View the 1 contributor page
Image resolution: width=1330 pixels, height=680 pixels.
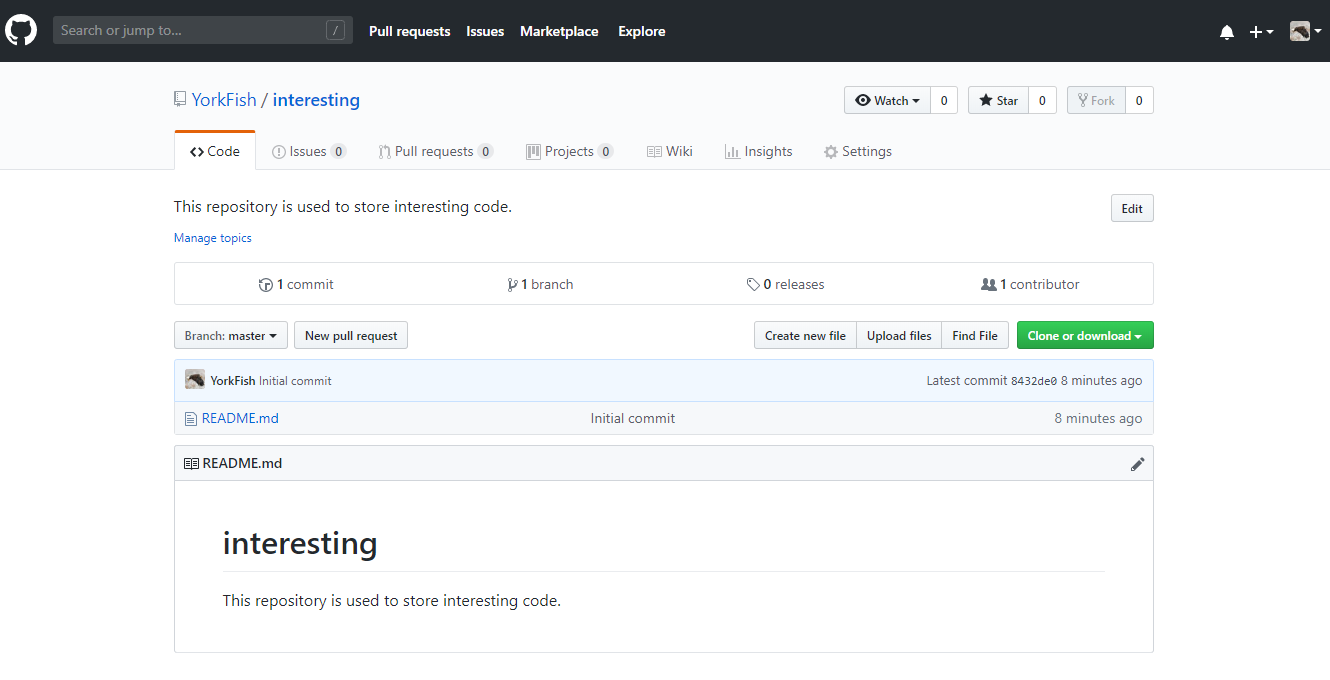tap(1031, 284)
